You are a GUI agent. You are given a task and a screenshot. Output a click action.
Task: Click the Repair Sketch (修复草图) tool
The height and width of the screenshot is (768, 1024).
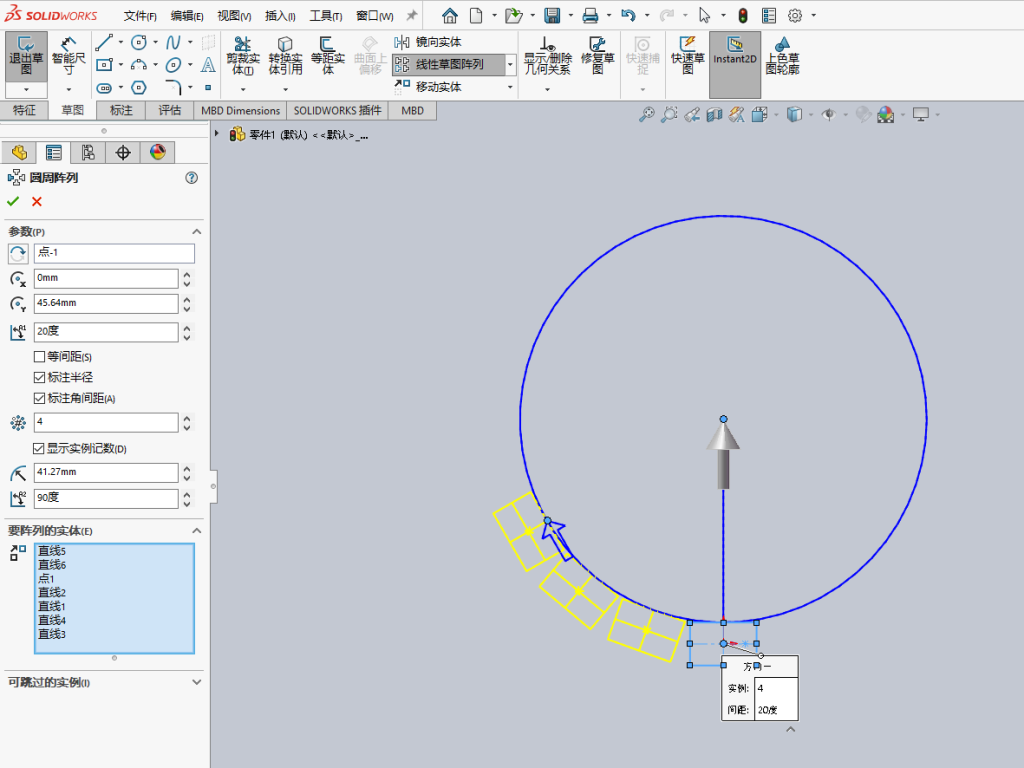point(598,56)
